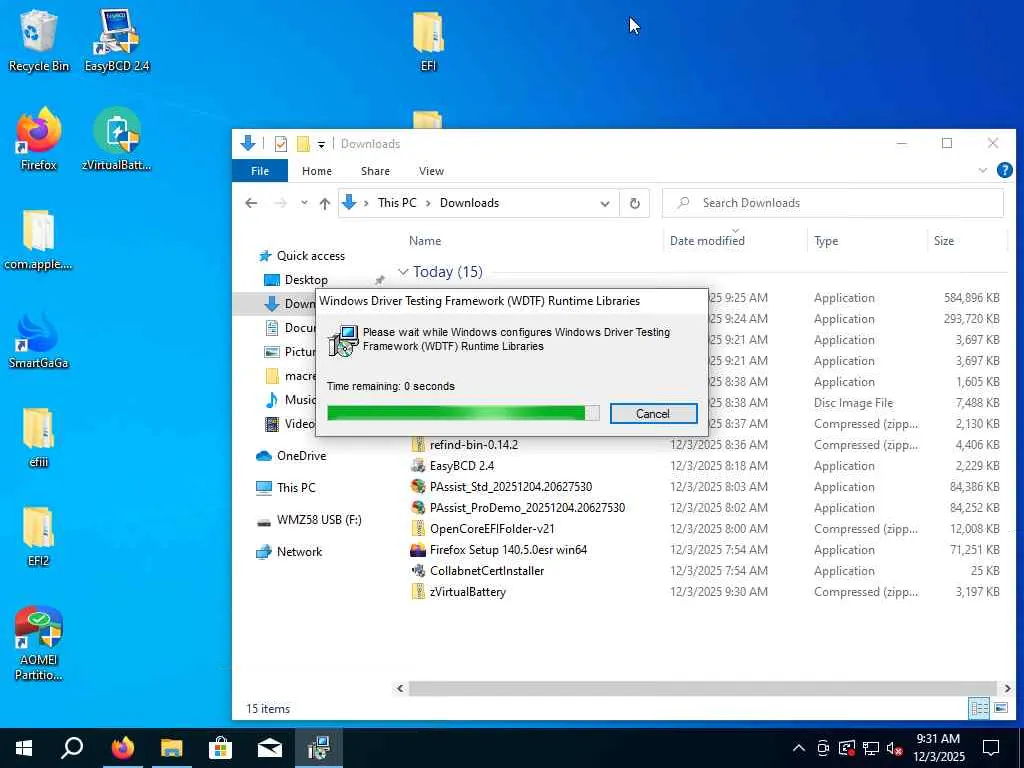
Task: Expand the ribbon chevron
Action: pos(982,170)
